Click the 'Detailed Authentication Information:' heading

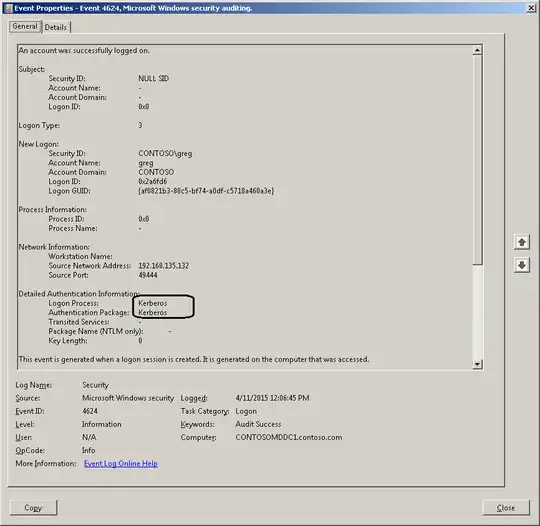[x=79, y=293]
